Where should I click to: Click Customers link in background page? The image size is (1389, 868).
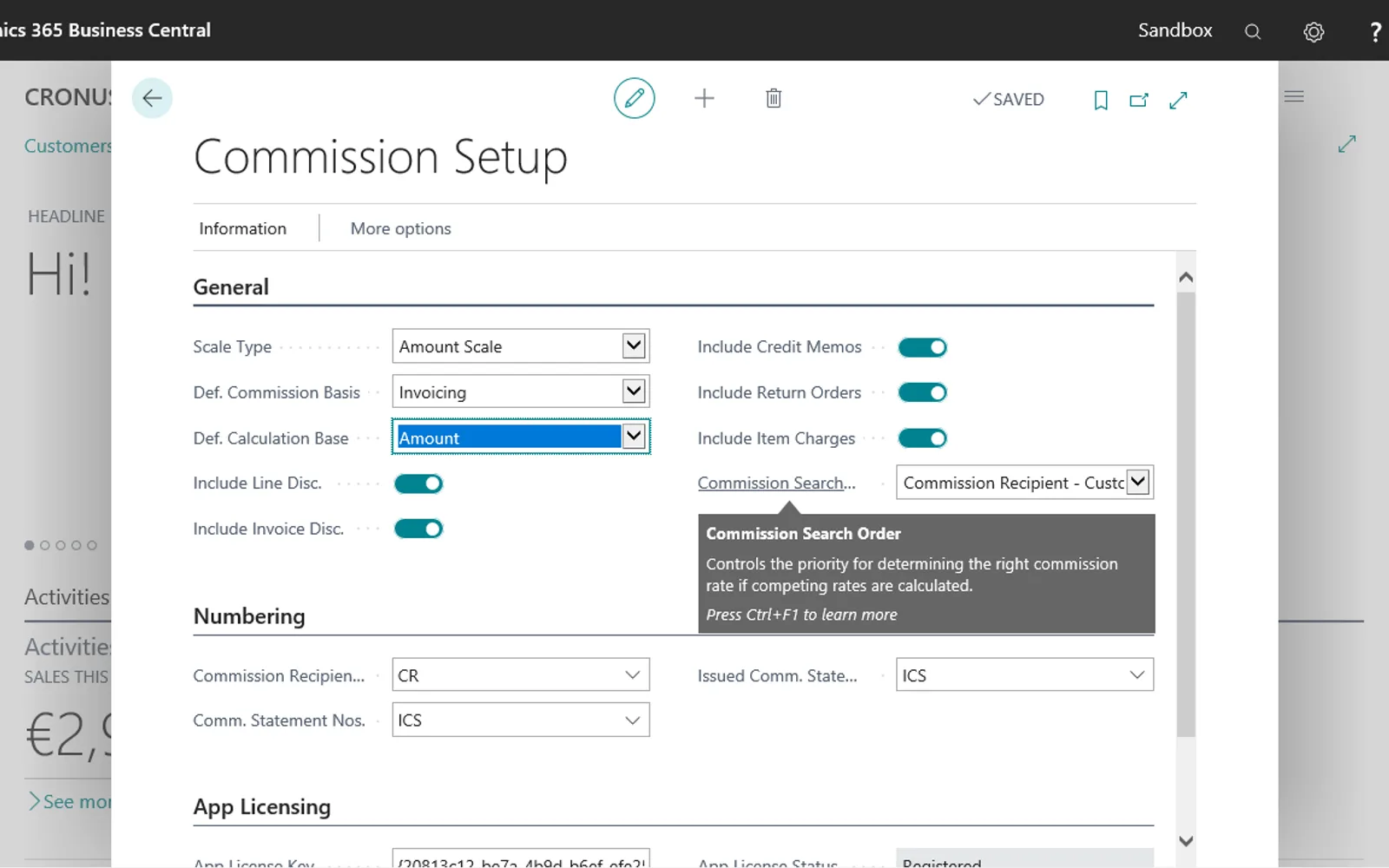coord(68,146)
